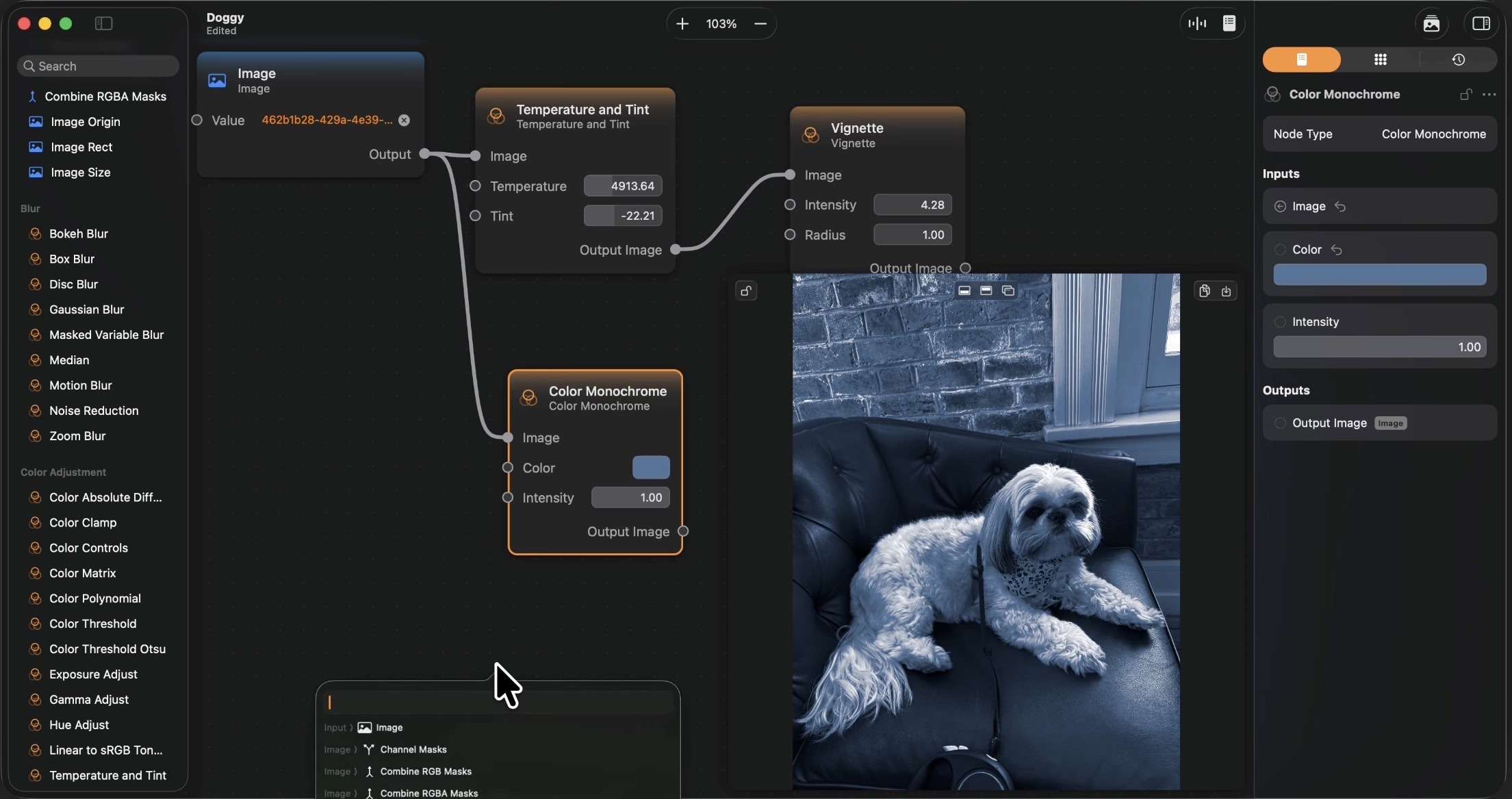The width and height of the screenshot is (1512, 799).
Task: Toggle the preview lock icon
Action: point(746,291)
